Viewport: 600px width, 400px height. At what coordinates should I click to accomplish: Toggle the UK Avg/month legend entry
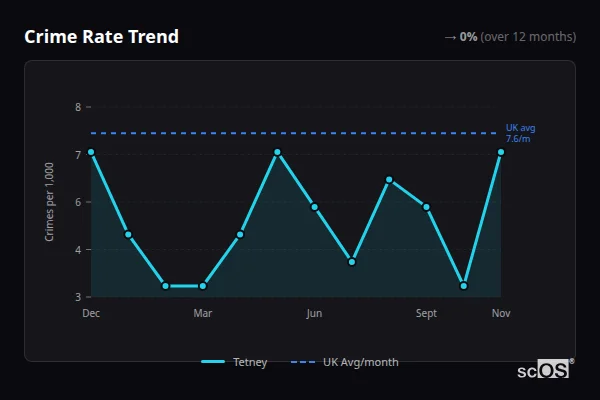(345, 362)
